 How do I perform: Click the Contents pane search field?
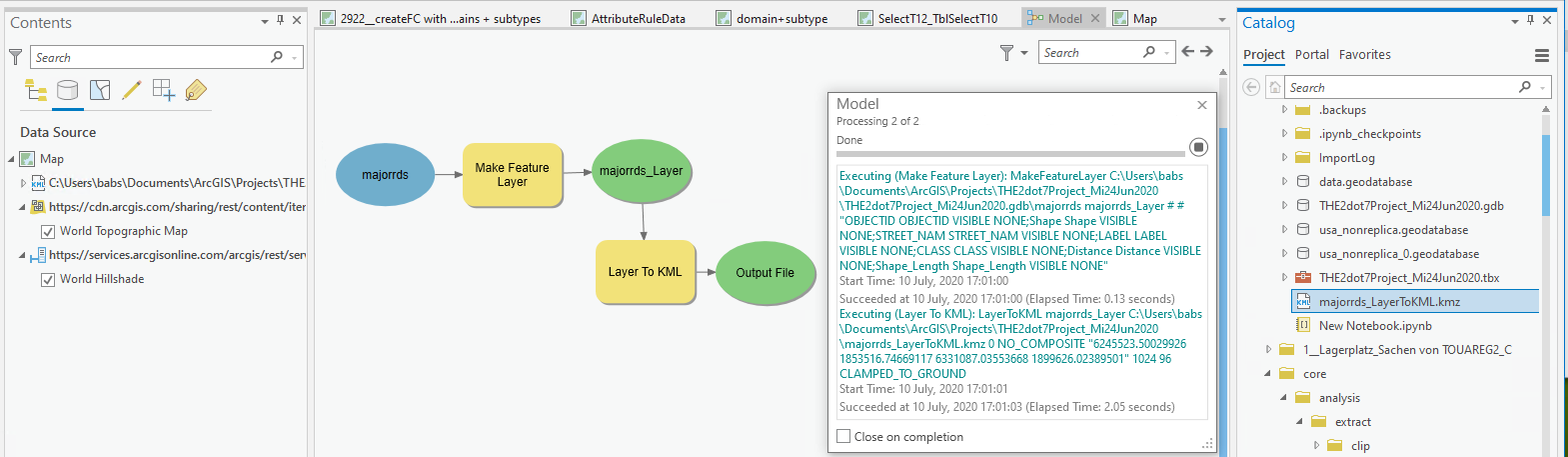coord(150,58)
